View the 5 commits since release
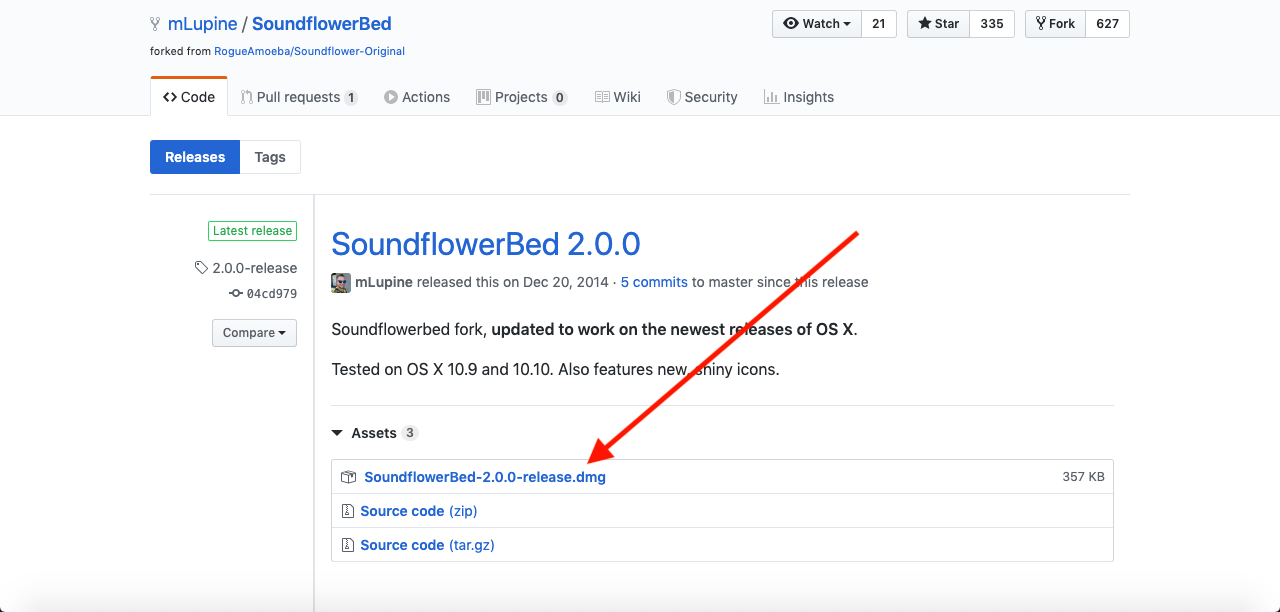 click(654, 282)
